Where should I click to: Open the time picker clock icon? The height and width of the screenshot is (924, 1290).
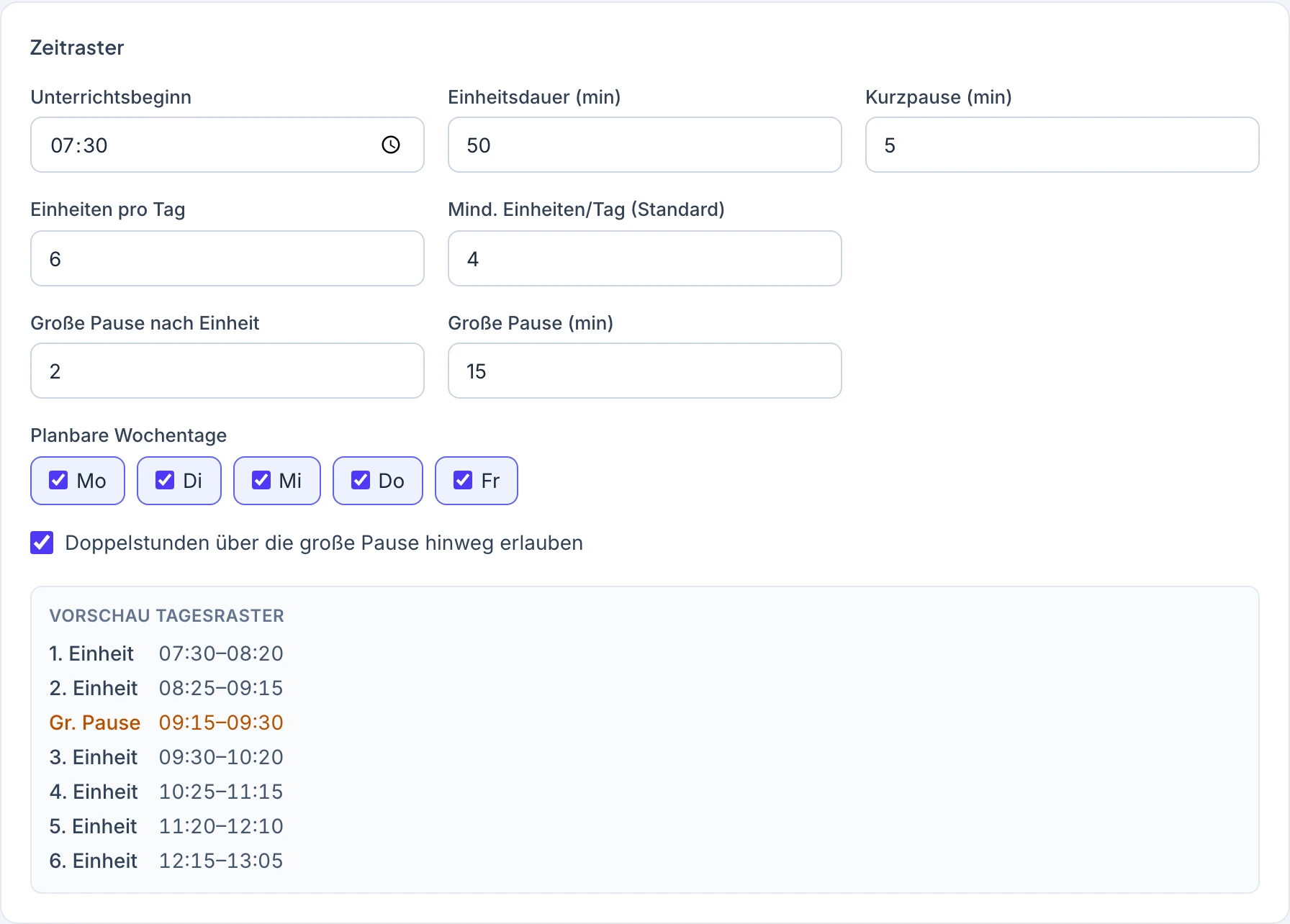(391, 145)
